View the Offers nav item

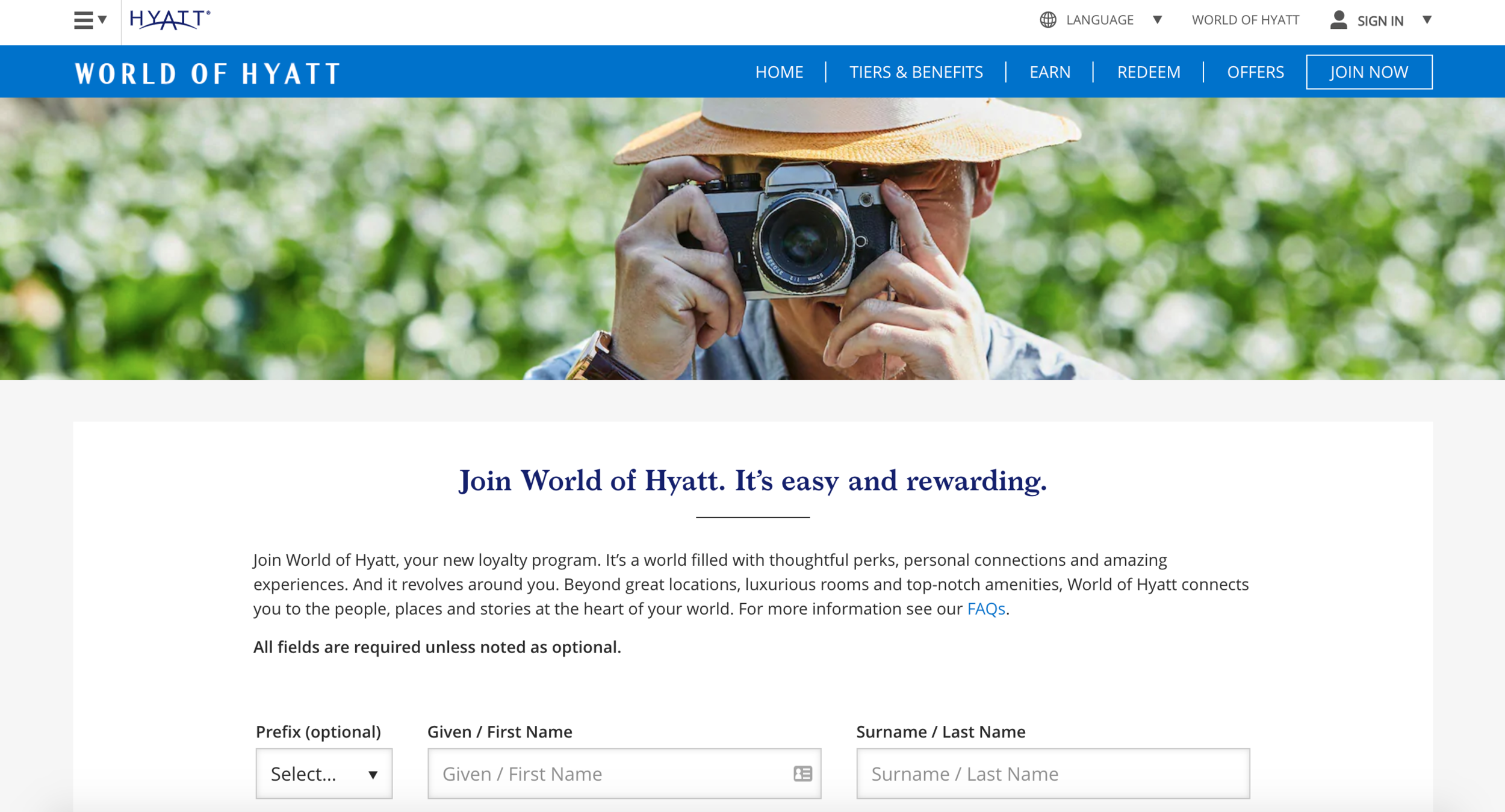click(1255, 72)
